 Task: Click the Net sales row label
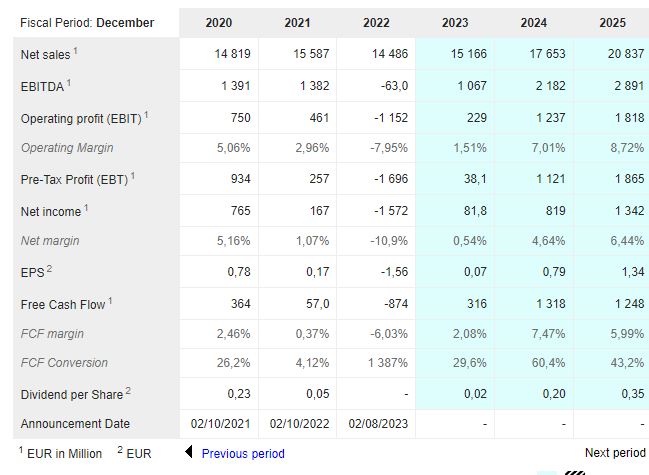point(46,55)
